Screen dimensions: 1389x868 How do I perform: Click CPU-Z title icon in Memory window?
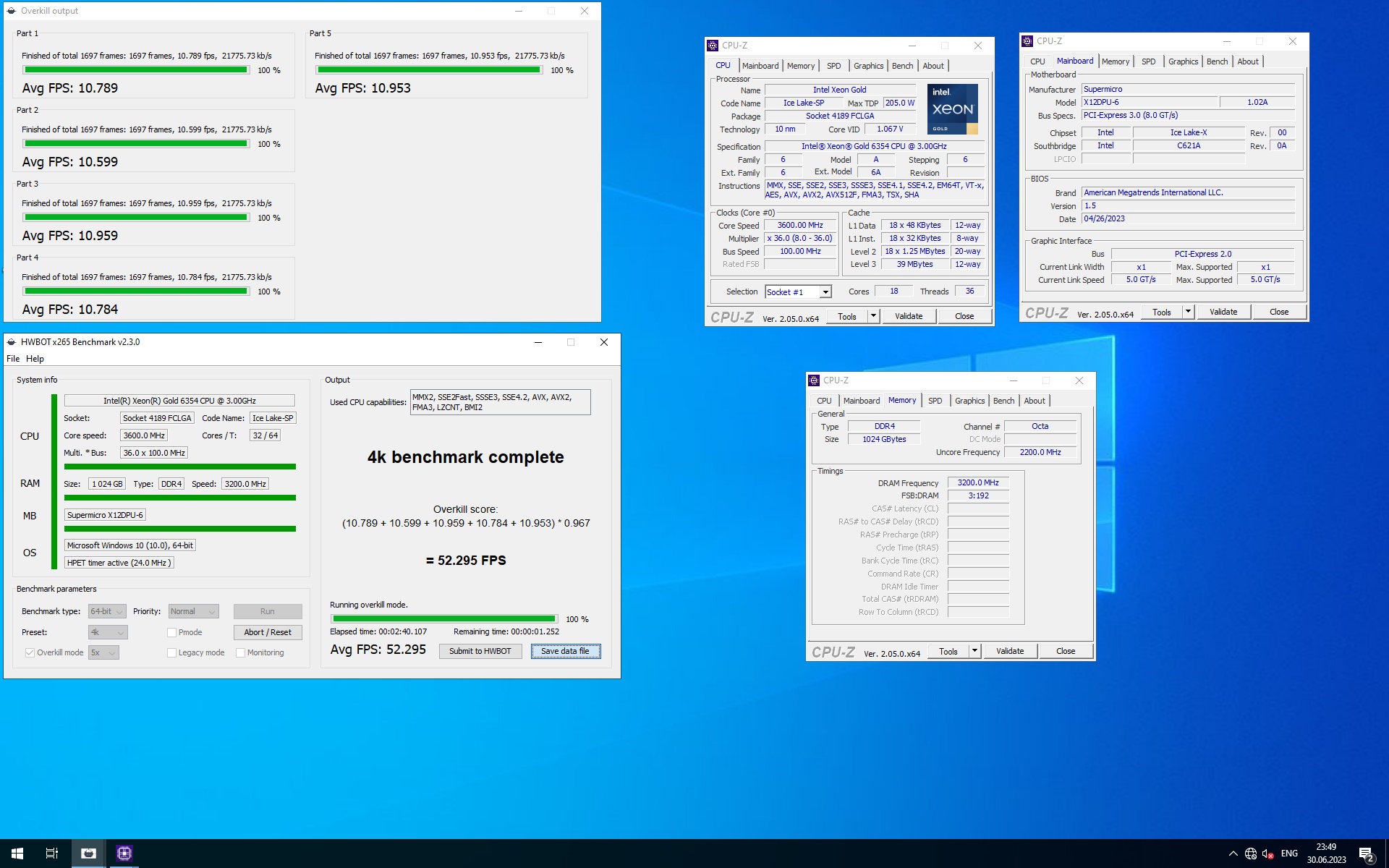click(814, 380)
